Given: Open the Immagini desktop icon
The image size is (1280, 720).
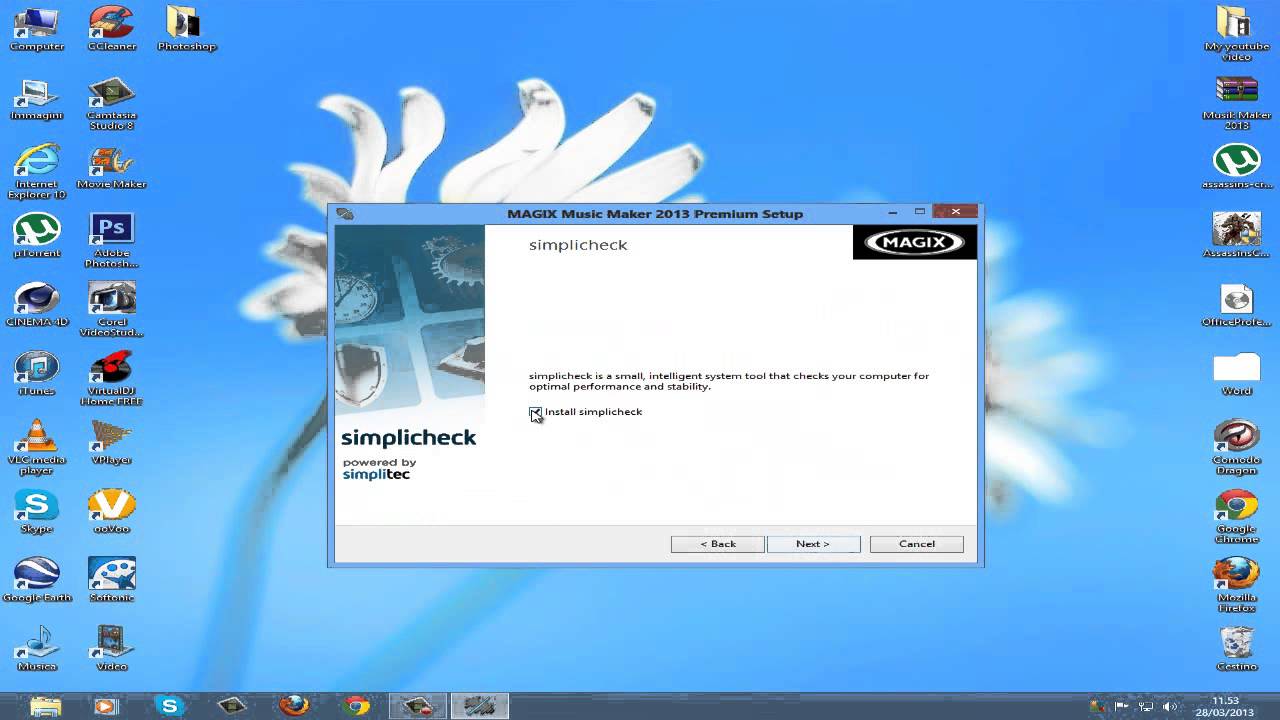Looking at the screenshot, I should [x=36, y=99].
